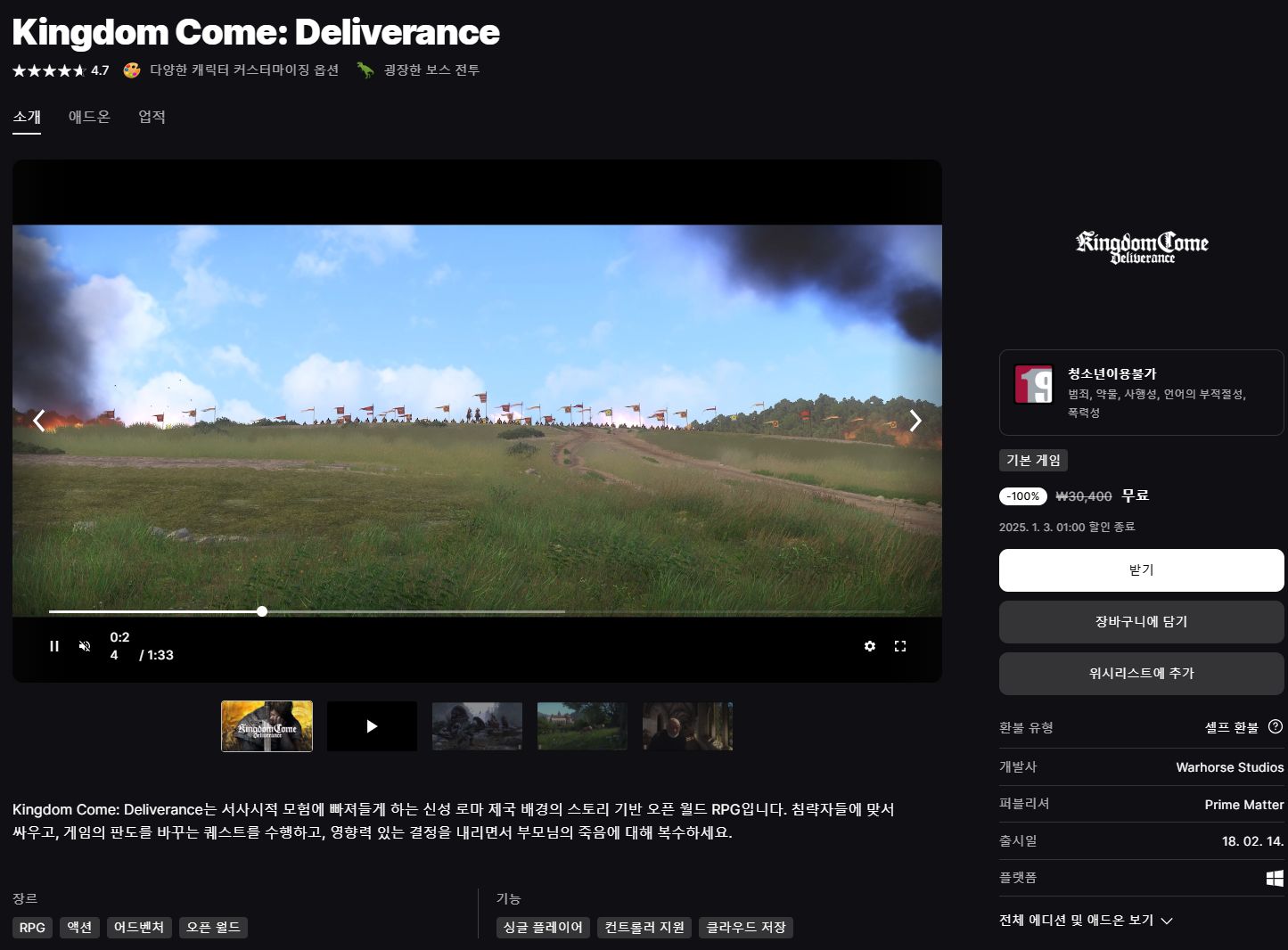Click the 무료 price label
1288x950 pixels.
1136,495
